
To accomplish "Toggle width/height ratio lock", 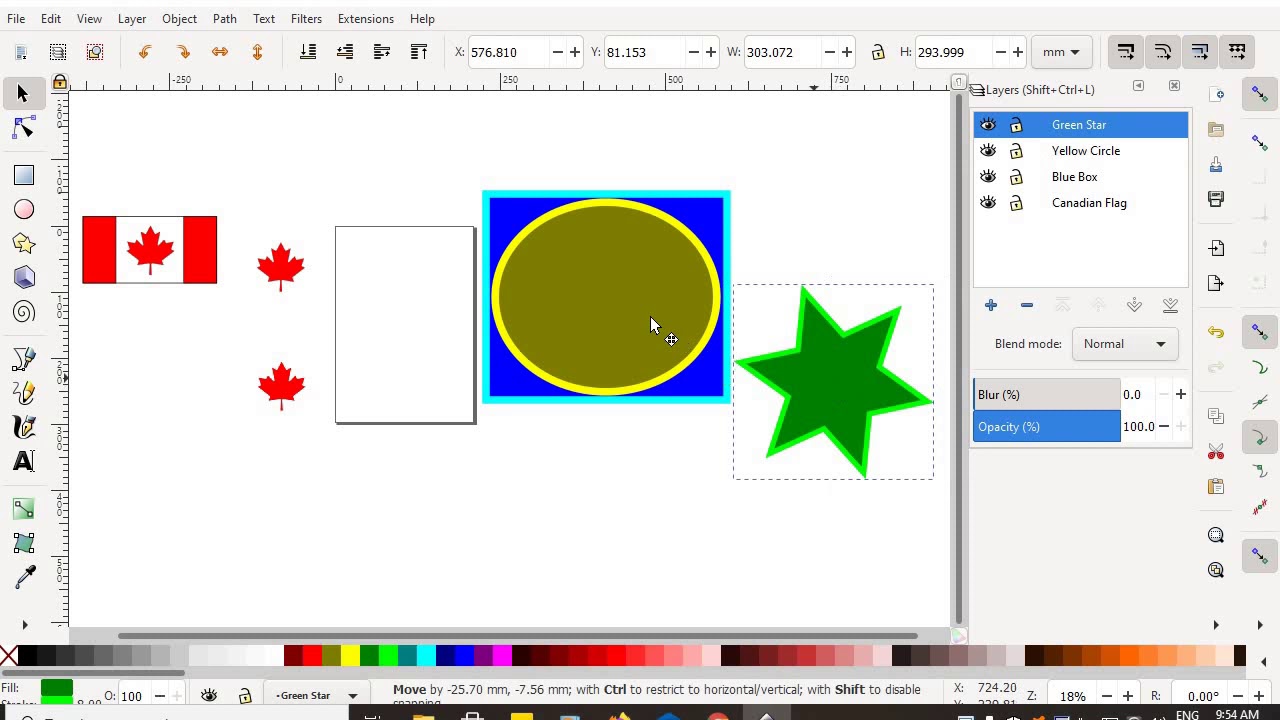I will [878, 52].
